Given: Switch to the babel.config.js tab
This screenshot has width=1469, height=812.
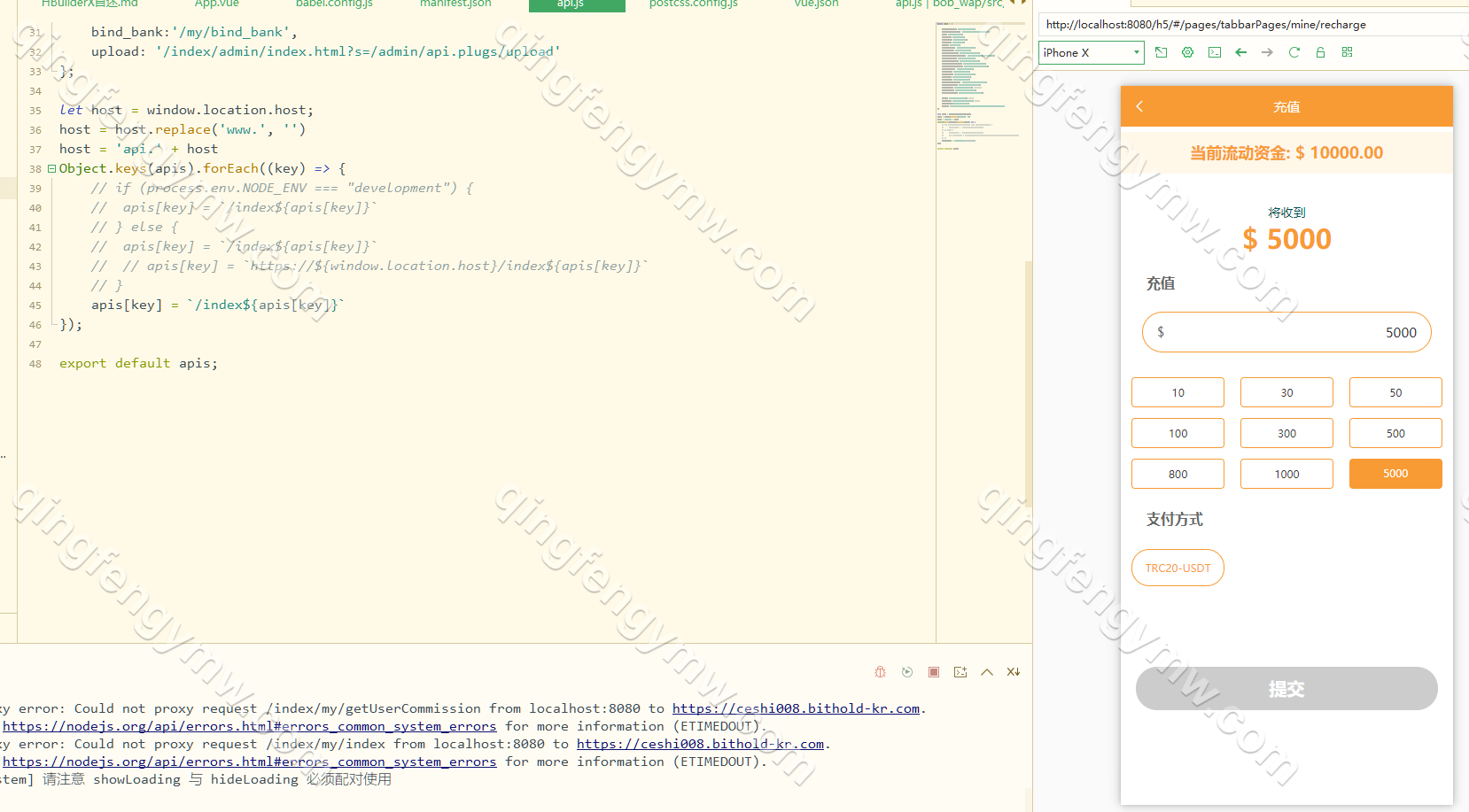Looking at the screenshot, I should pos(334,4).
